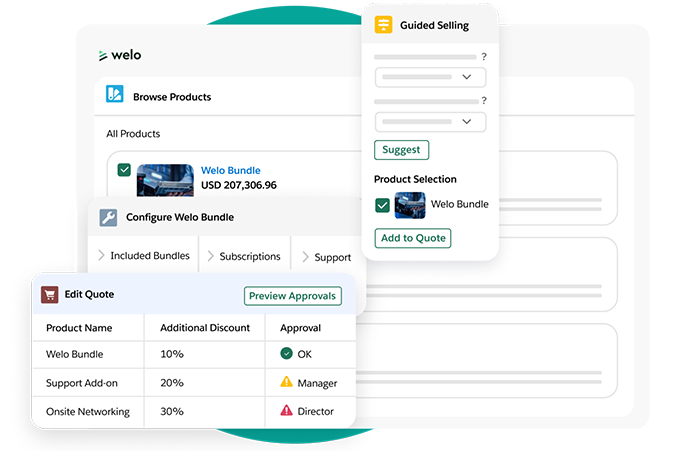Click the All Products heading
676x451 pixels.
(x=133, y=134)
